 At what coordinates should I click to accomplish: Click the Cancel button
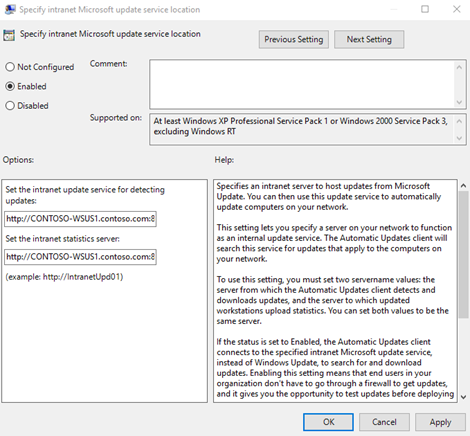click(x=384, y=422)
